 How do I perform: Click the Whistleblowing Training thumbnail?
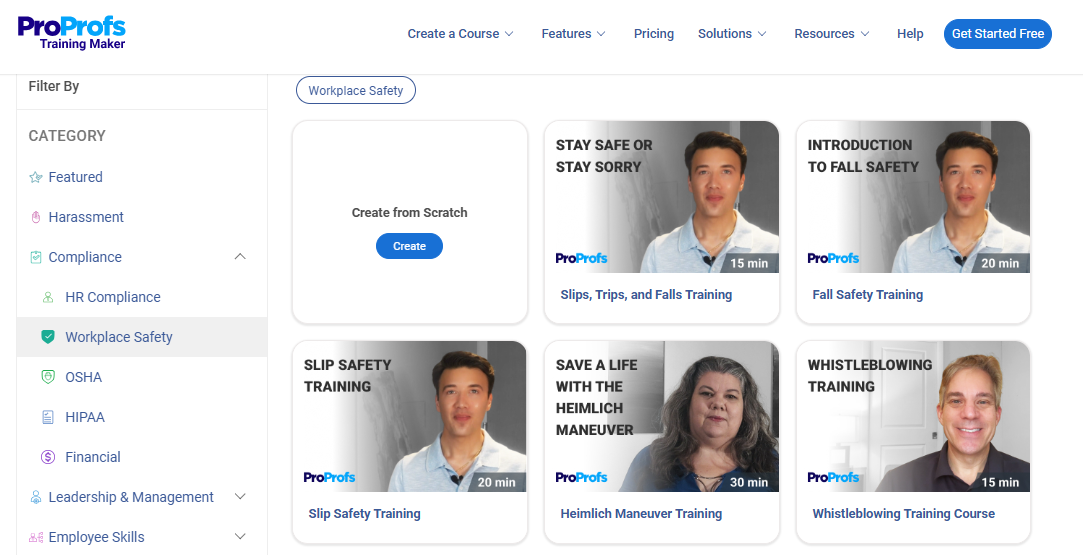pos(913,416)
